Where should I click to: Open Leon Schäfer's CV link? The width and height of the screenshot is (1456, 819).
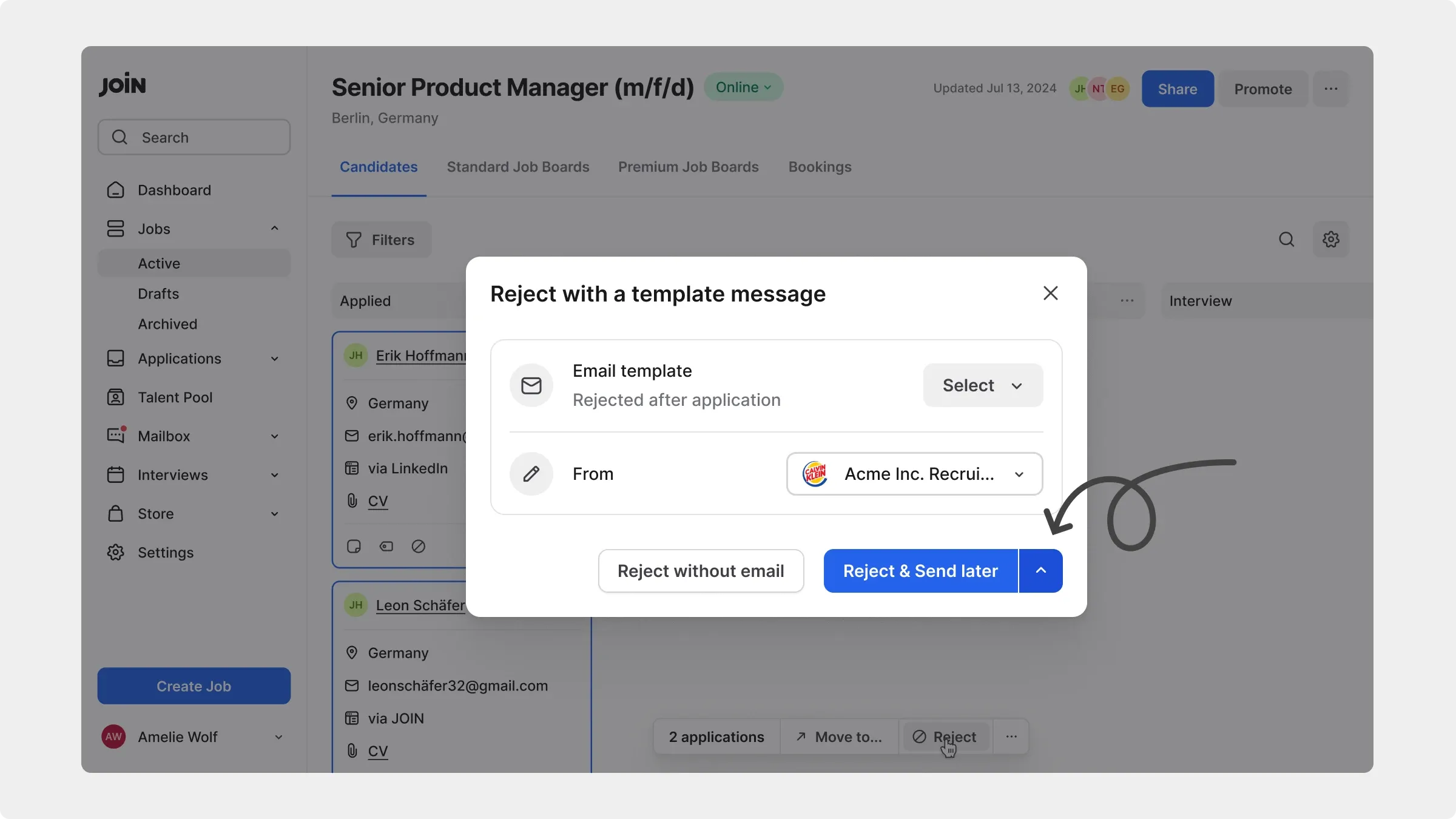[x=377, y=751]
